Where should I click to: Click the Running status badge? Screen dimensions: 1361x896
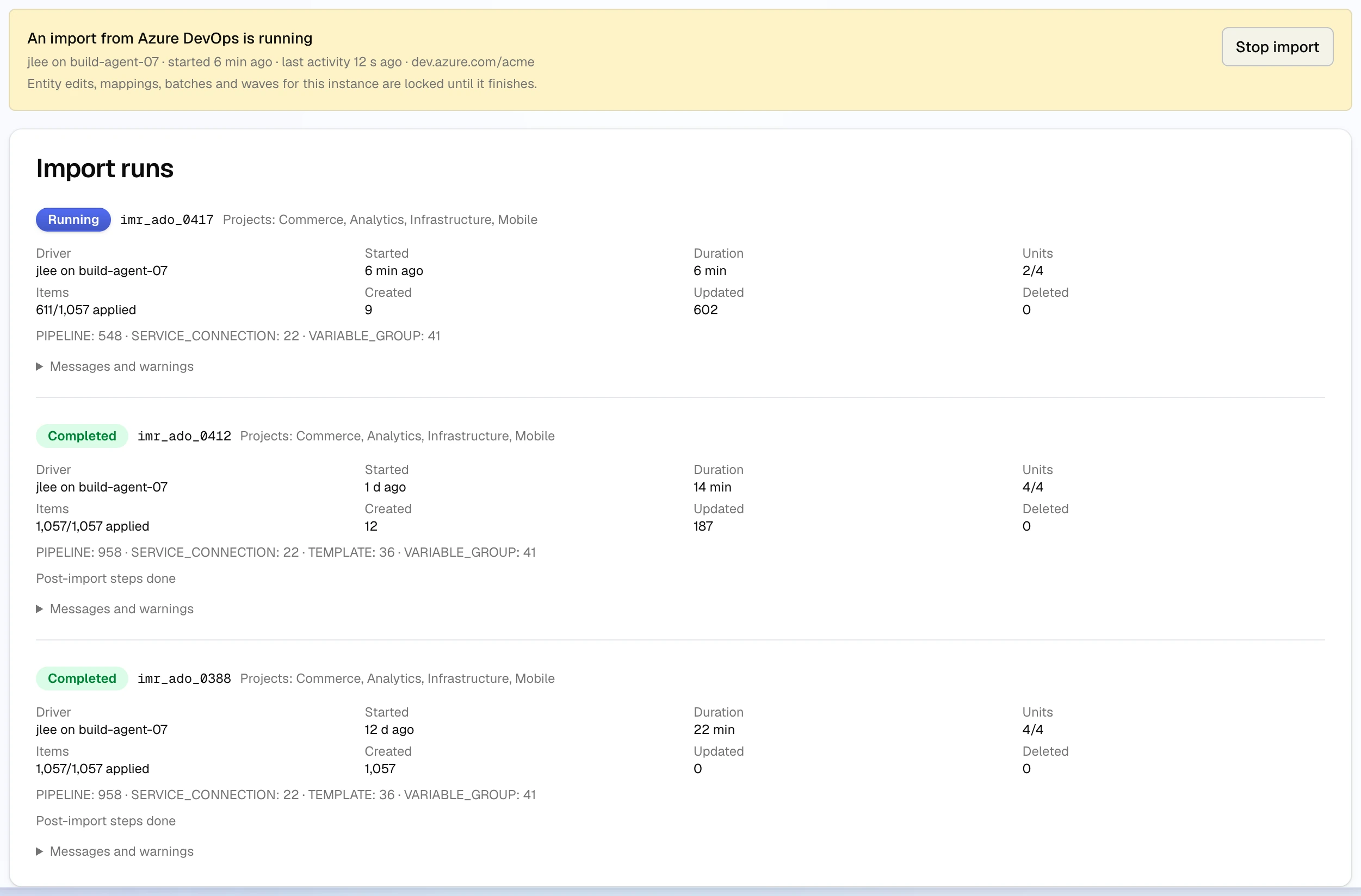73,220
